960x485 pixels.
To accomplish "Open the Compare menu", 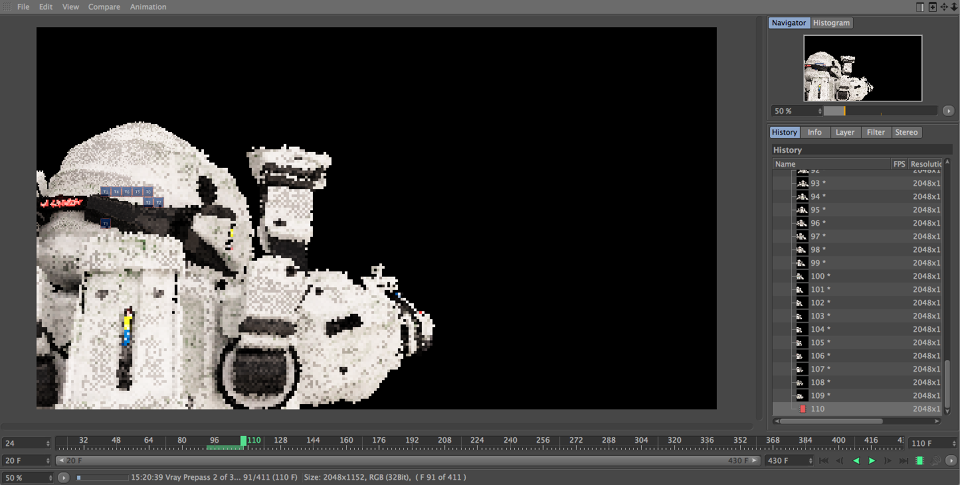I will pos(104,7).
